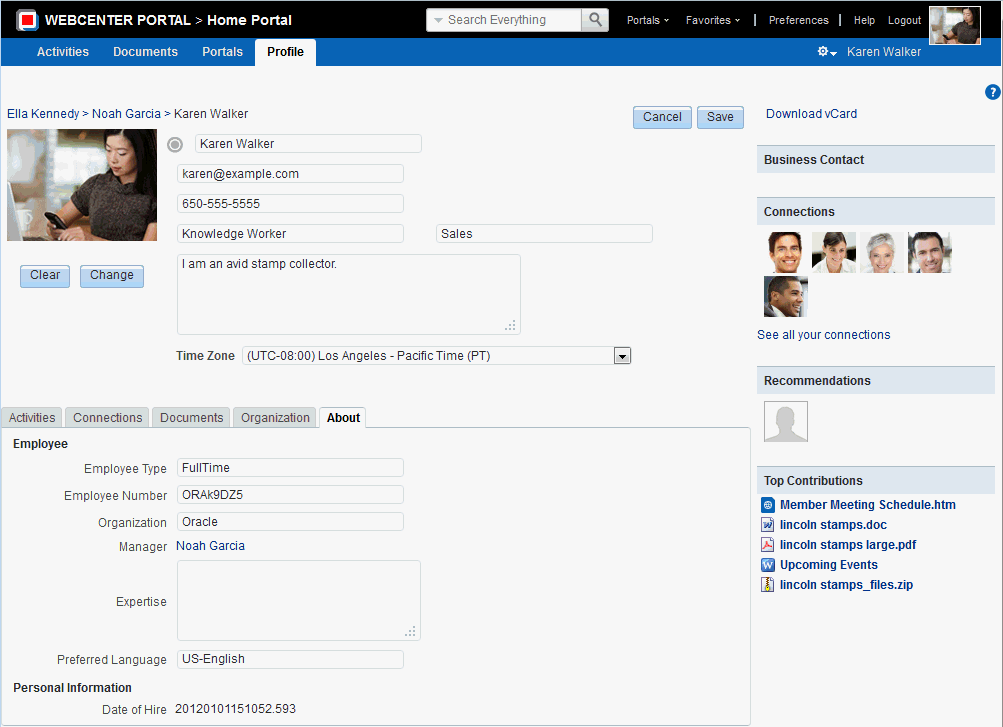The height and width of the screenshot is (727, 1003).
Task: Clear the profile photo
Action: pos(45,276)
